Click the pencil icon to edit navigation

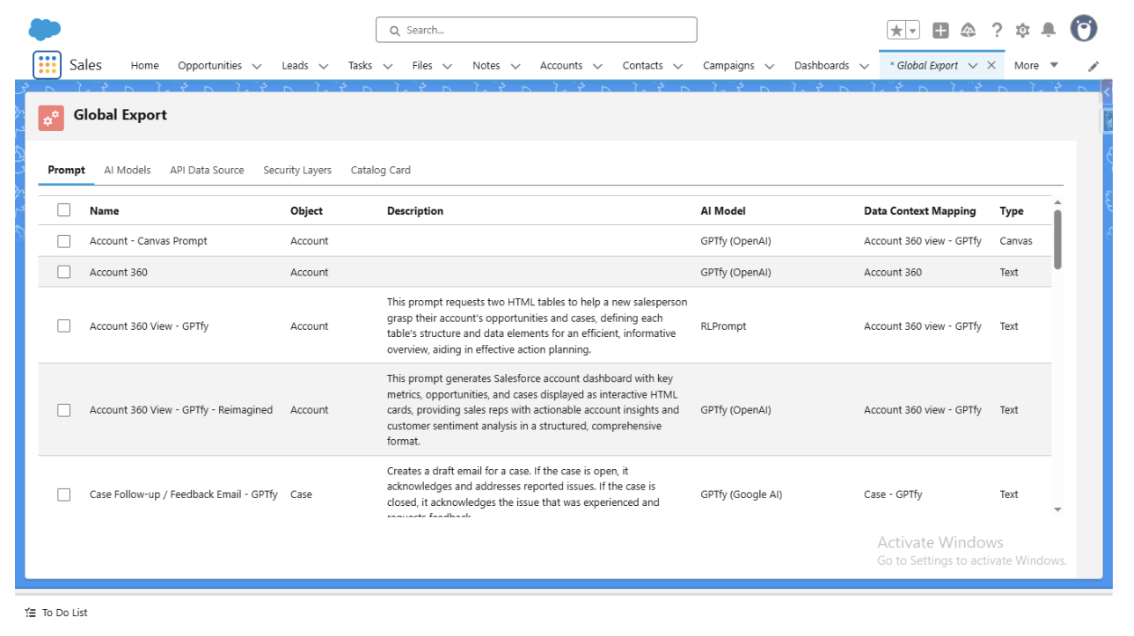tap(1094, 66)
